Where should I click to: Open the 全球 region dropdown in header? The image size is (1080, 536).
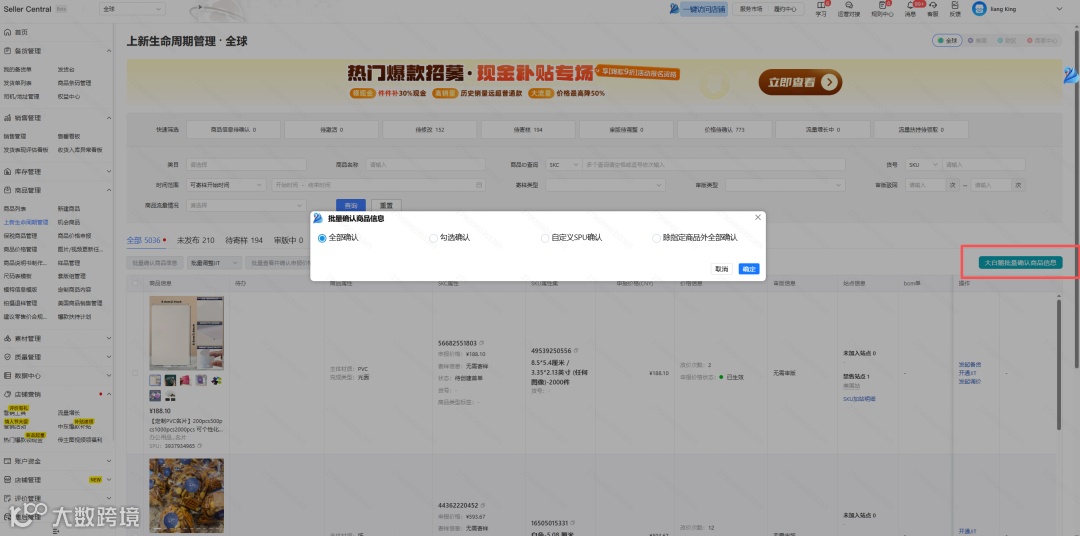(132, 9)
